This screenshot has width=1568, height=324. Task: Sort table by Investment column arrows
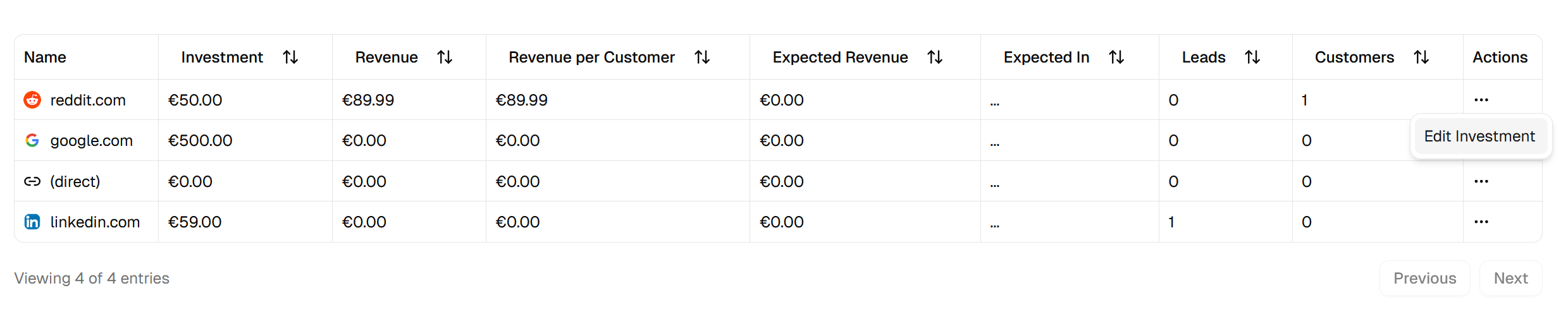290,57
